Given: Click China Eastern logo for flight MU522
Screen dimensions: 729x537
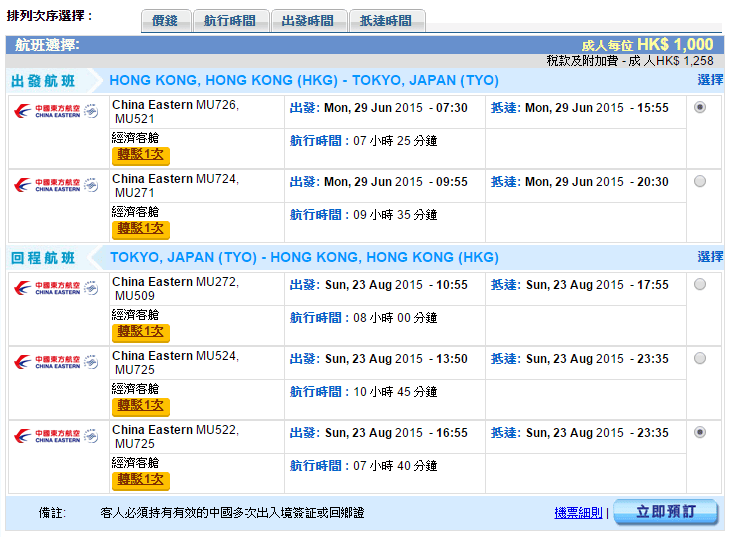Looking at the screenshot, I should pos(56,435).
